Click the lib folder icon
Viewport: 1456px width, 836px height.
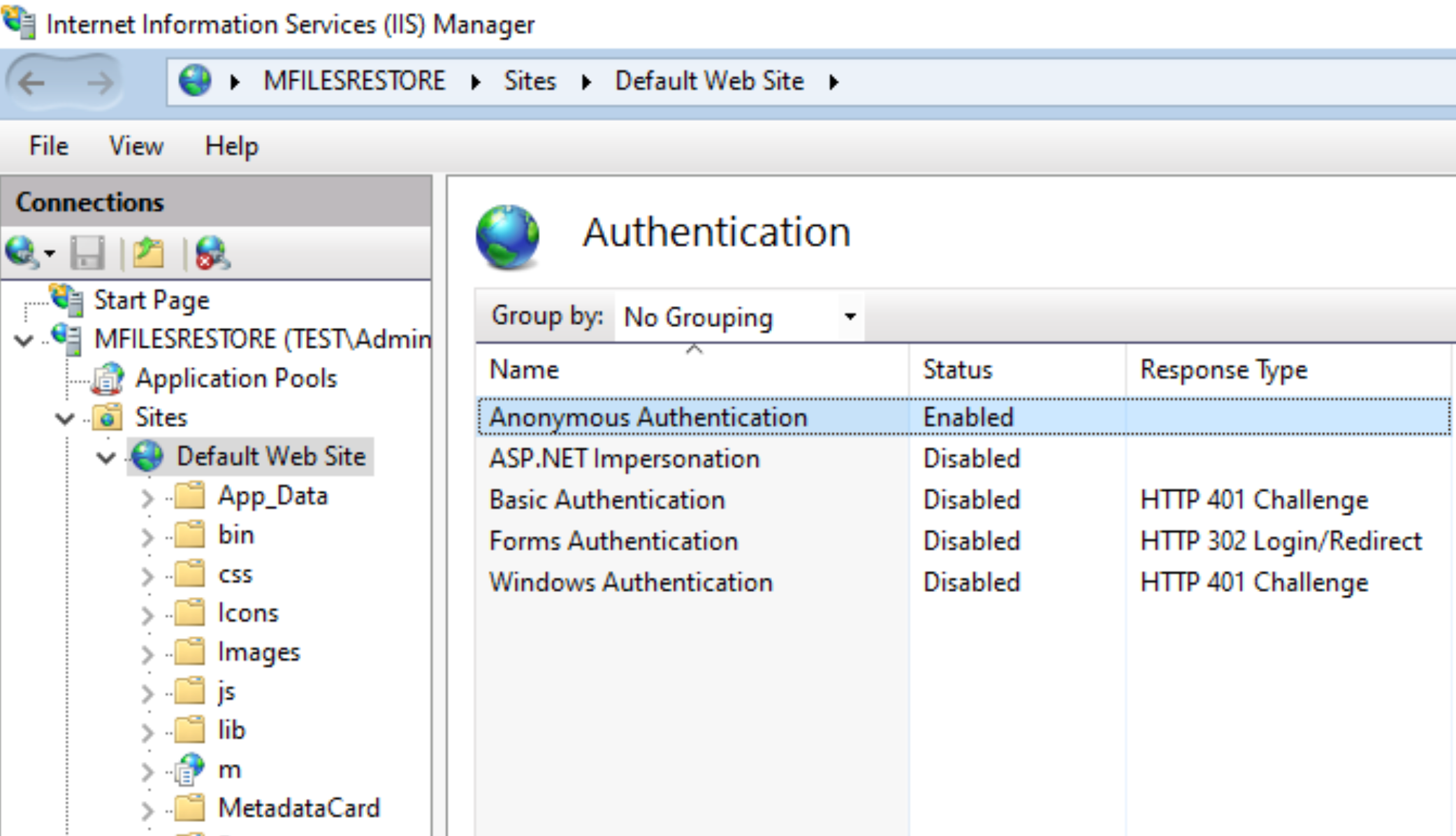click(x=189, y=729)
